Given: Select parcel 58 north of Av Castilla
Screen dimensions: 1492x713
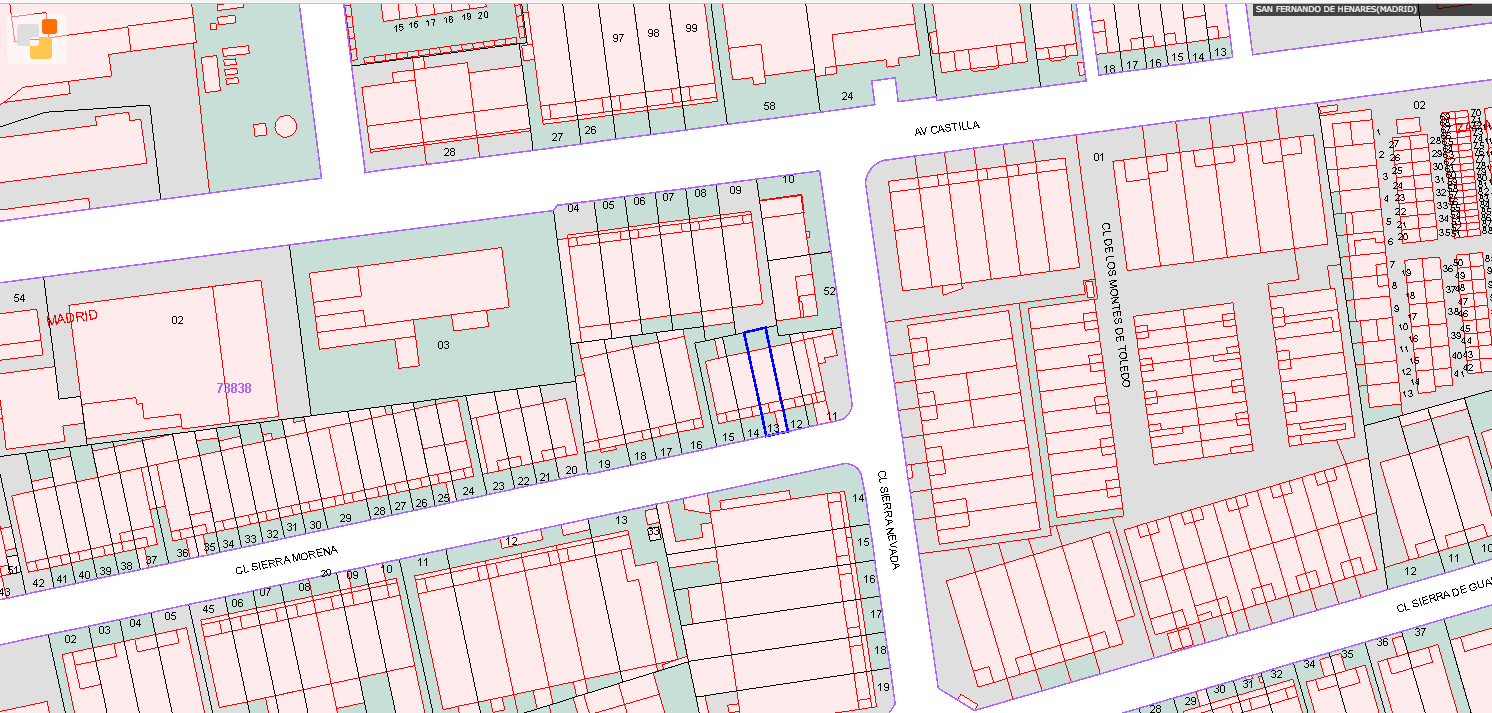Looking at the screenshot, I should (769, 106).
